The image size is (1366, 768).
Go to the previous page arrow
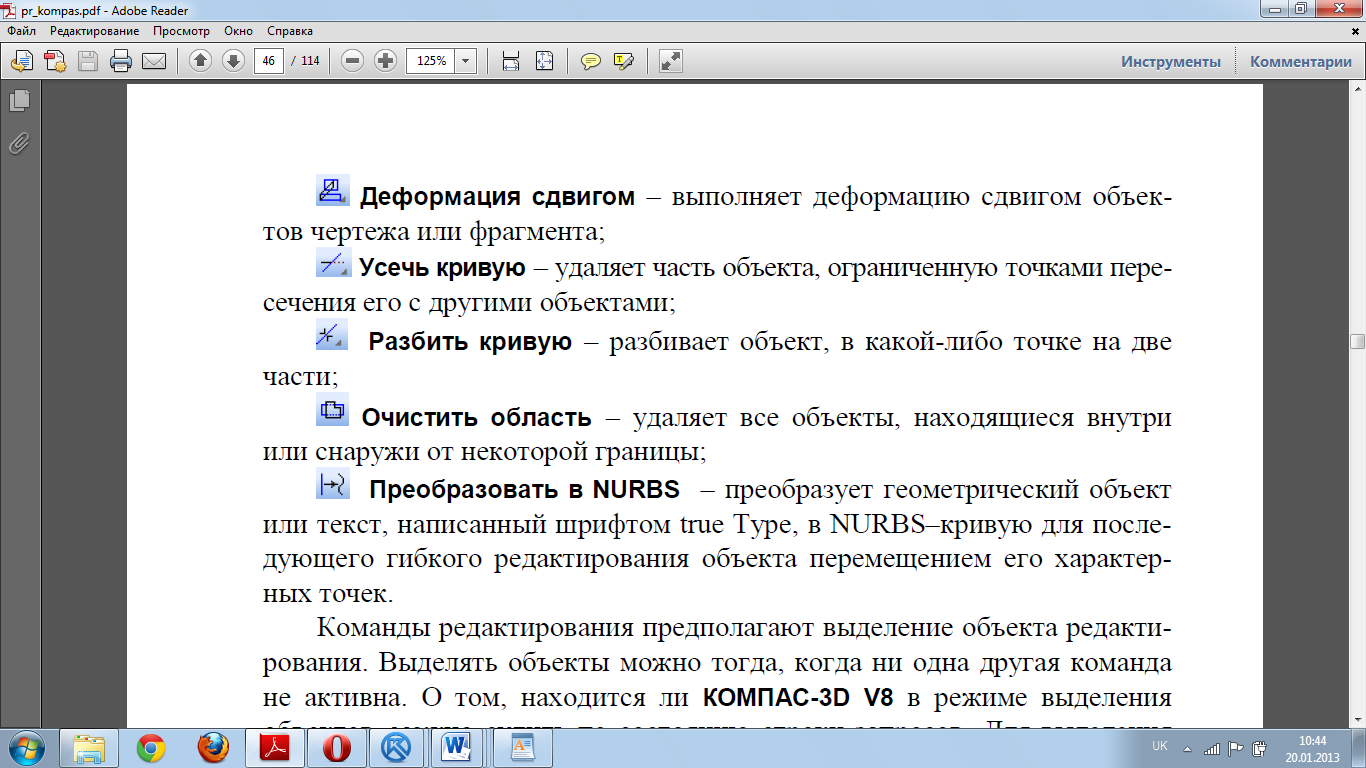click(x=200, y=61)
